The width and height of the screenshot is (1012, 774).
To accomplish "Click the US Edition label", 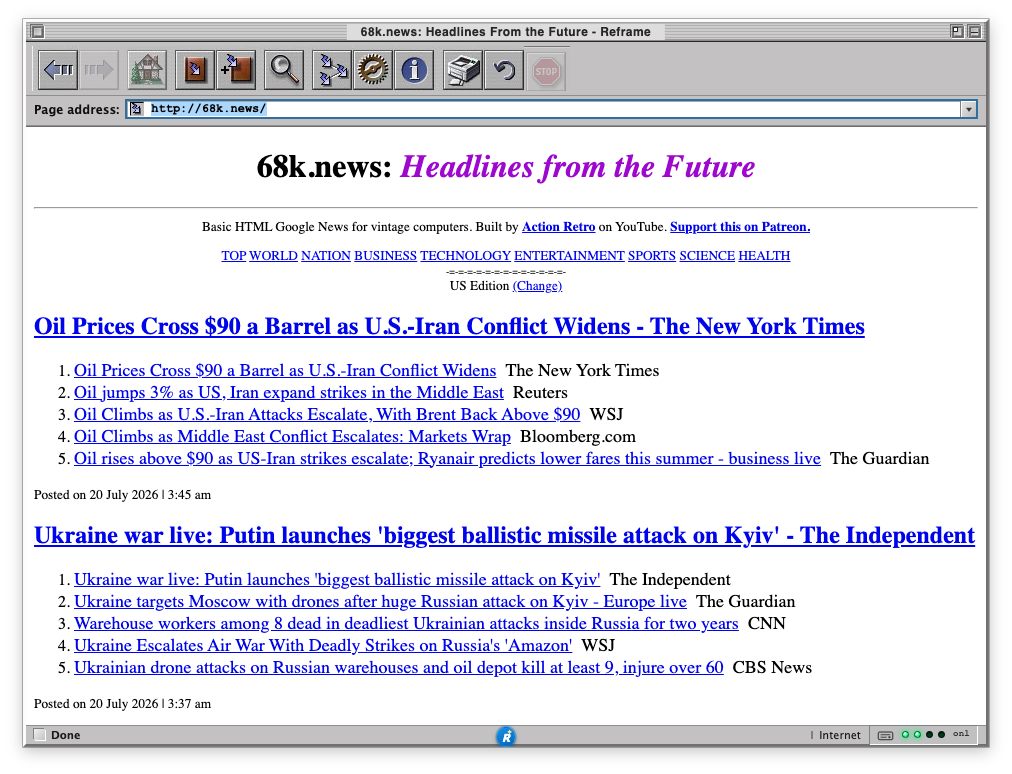I will [480, 285].
